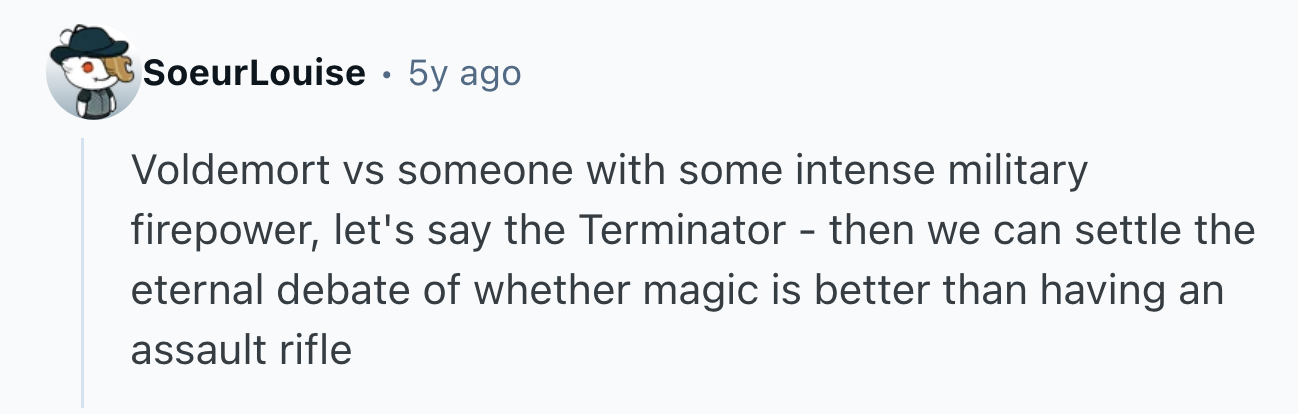
Task: Collapse the comment using the thread line
Action: click(83, 272)
